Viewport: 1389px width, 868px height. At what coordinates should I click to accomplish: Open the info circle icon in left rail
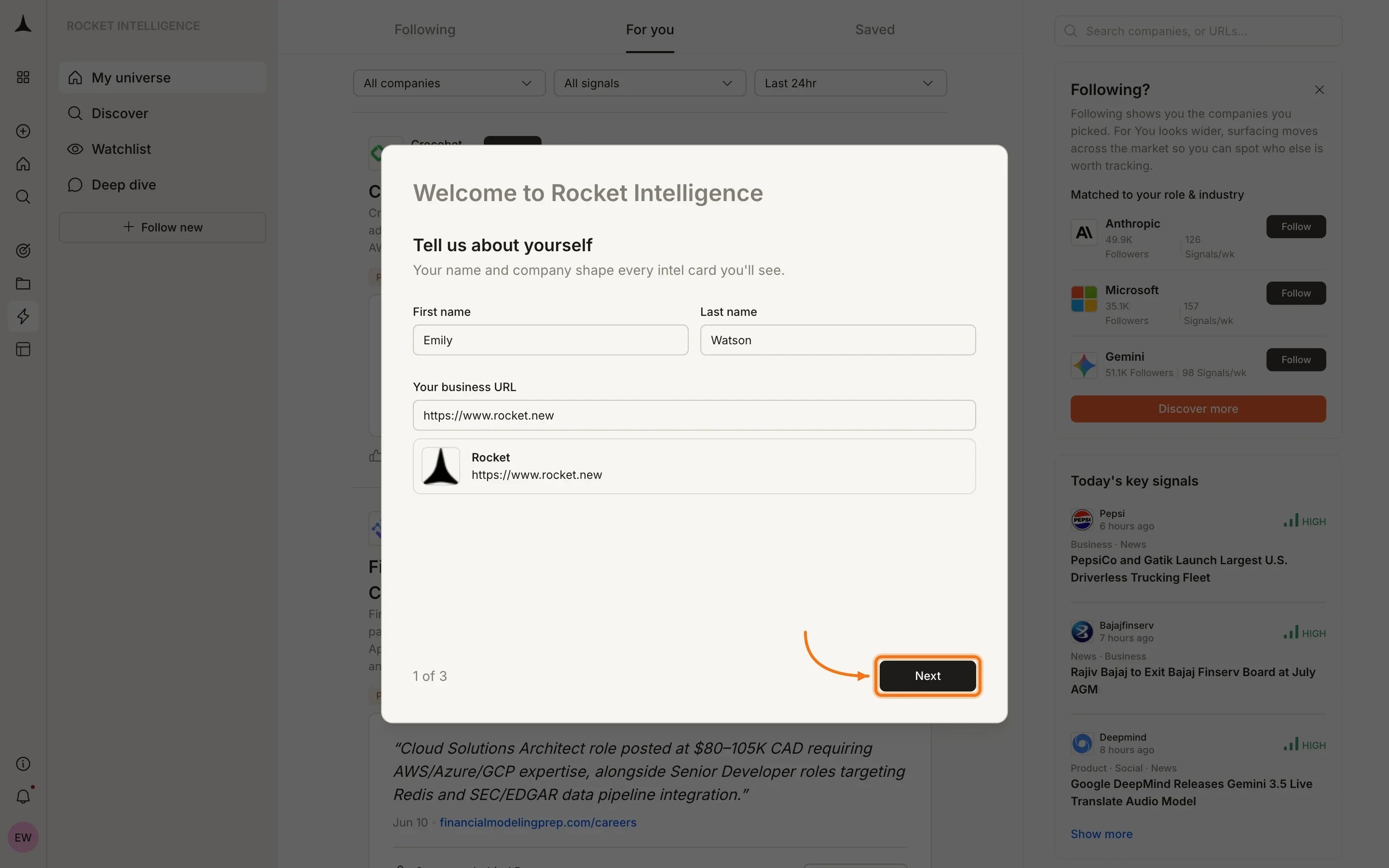click(23, 763)
